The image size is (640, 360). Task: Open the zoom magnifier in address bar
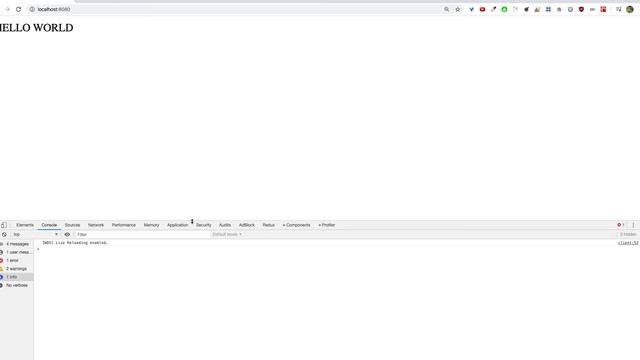(x=447, y=9)
